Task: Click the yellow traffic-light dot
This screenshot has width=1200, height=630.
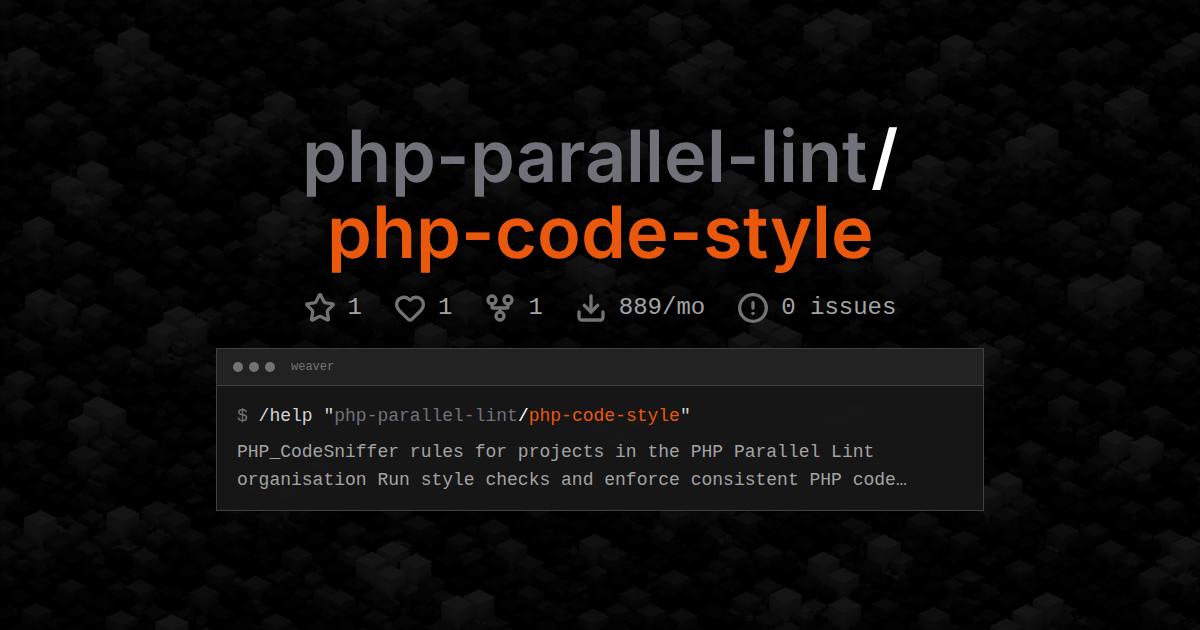Action: (x=253, y=366)
